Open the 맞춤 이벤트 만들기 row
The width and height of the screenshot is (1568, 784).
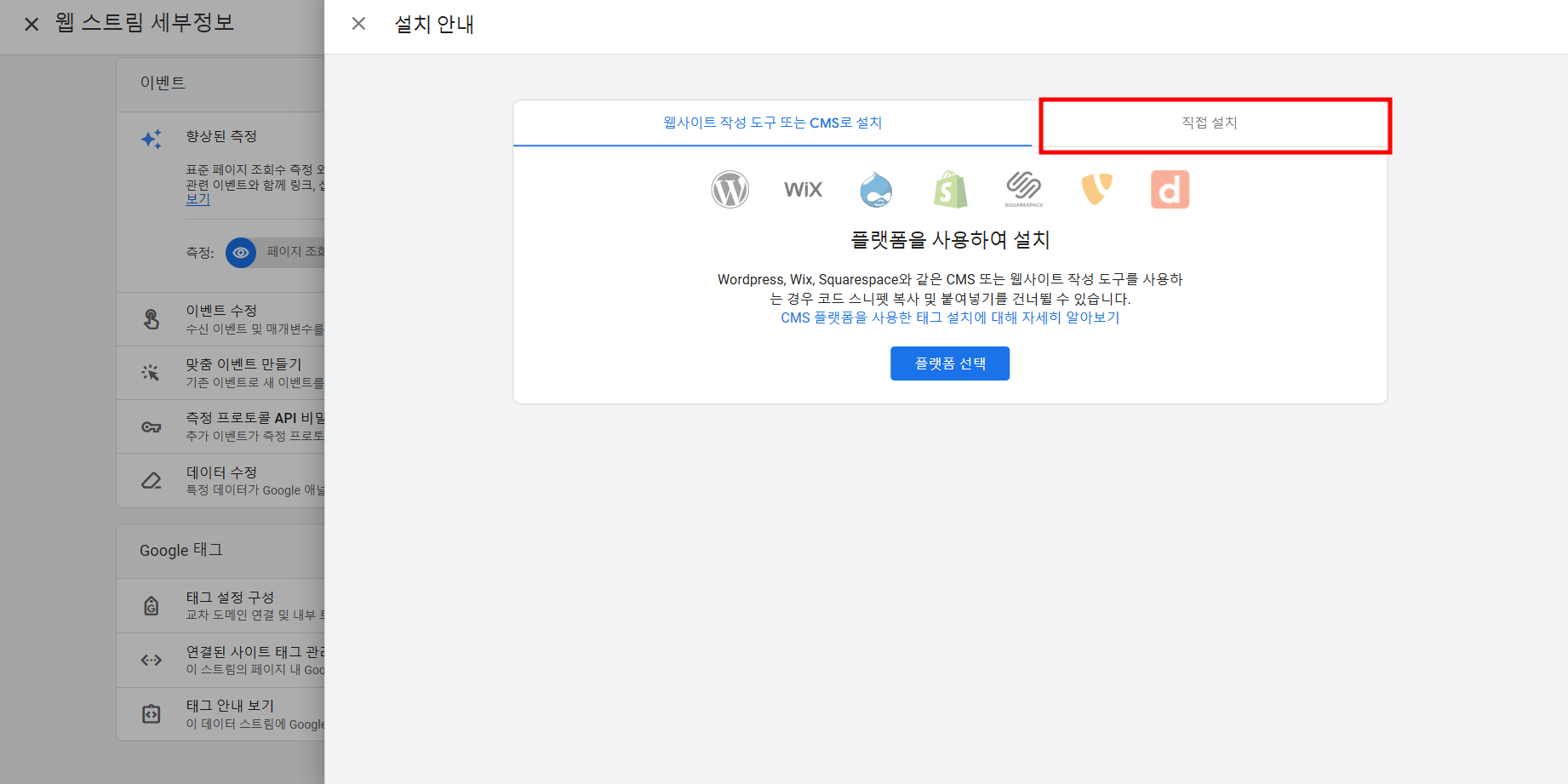pyautogui.click(x=220, y=373)
